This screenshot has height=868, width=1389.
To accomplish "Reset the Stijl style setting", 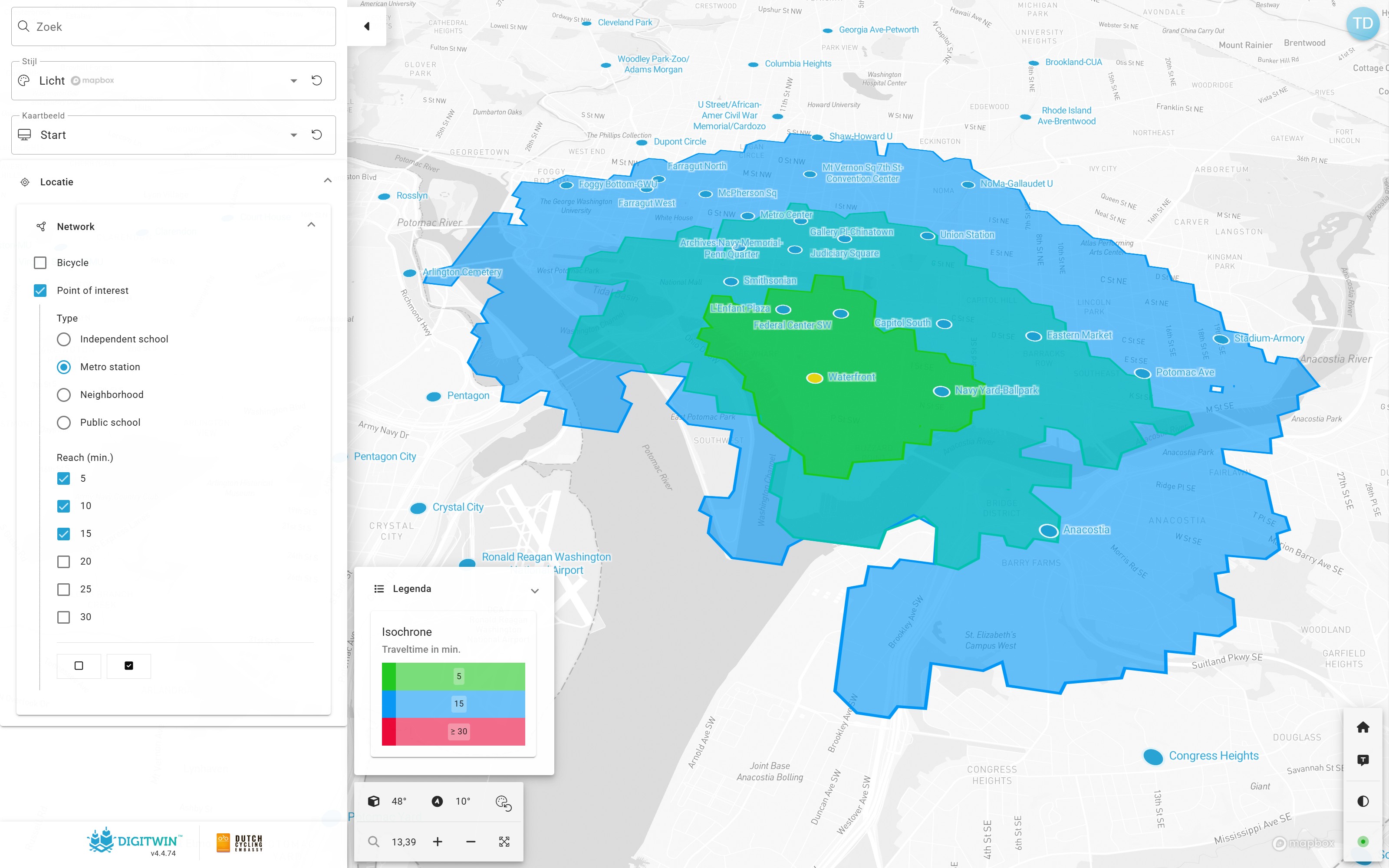I will pos(316,80).
